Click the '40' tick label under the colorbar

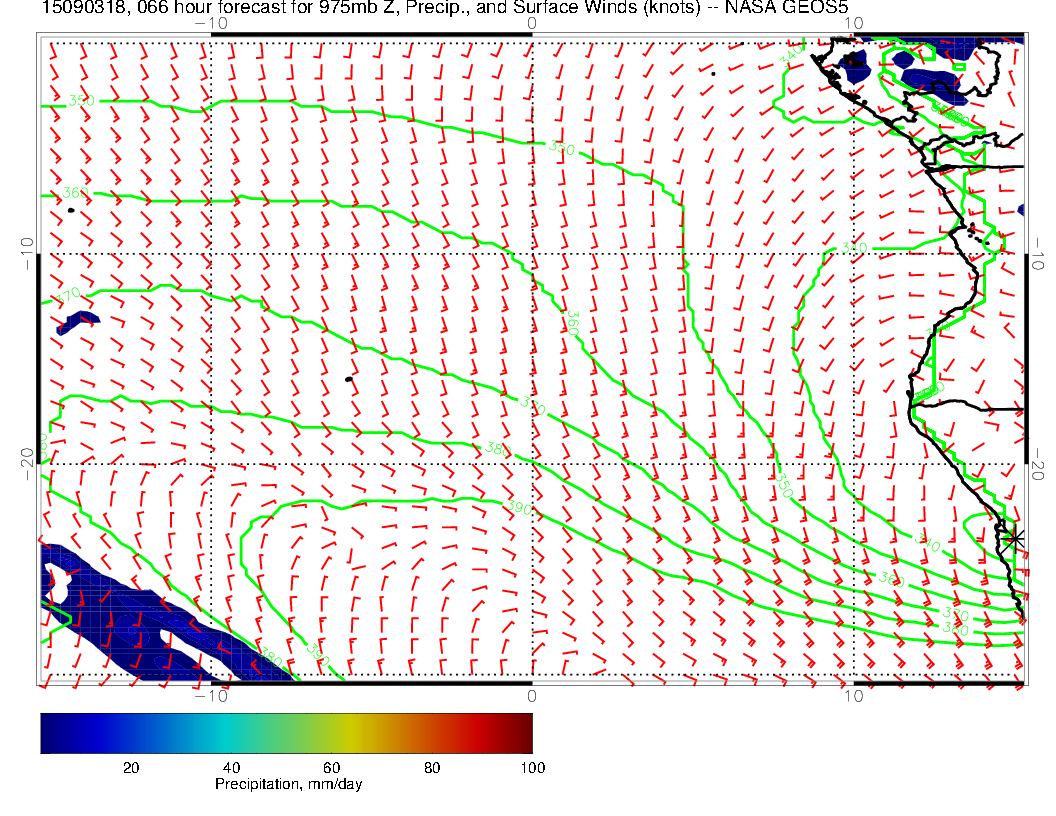coord(232,768)
